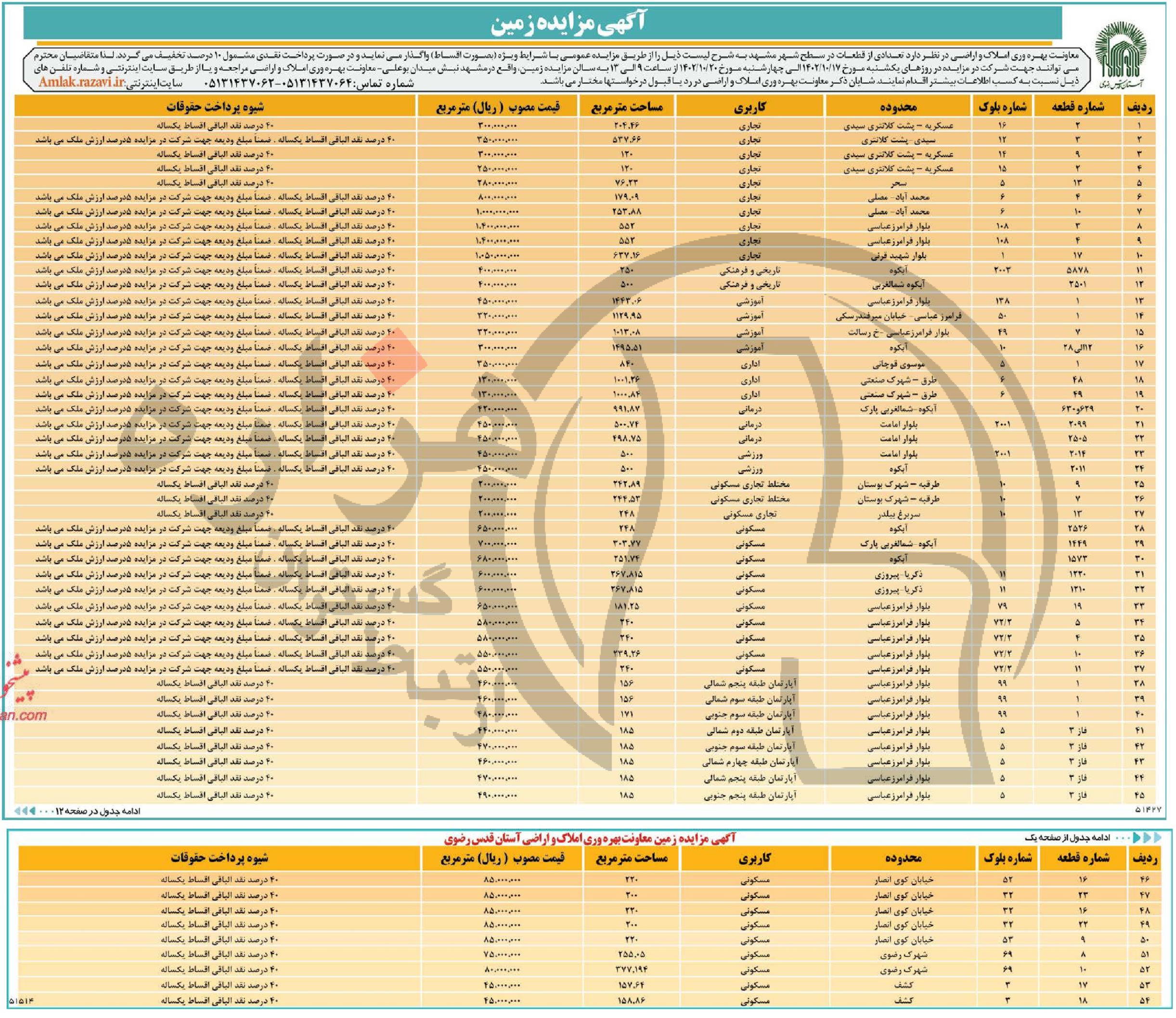Click the area value "۸۴۰"
The height and width of the screenshot is (1018, 1176).
(626, 364)
